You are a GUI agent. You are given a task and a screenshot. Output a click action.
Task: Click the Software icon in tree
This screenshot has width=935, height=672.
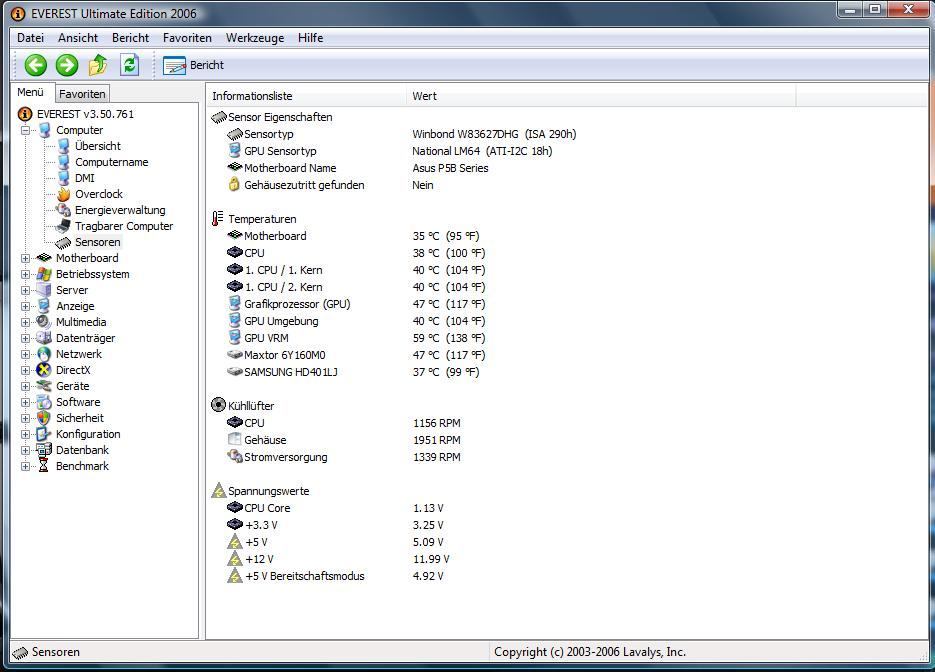tap(44, 402)
